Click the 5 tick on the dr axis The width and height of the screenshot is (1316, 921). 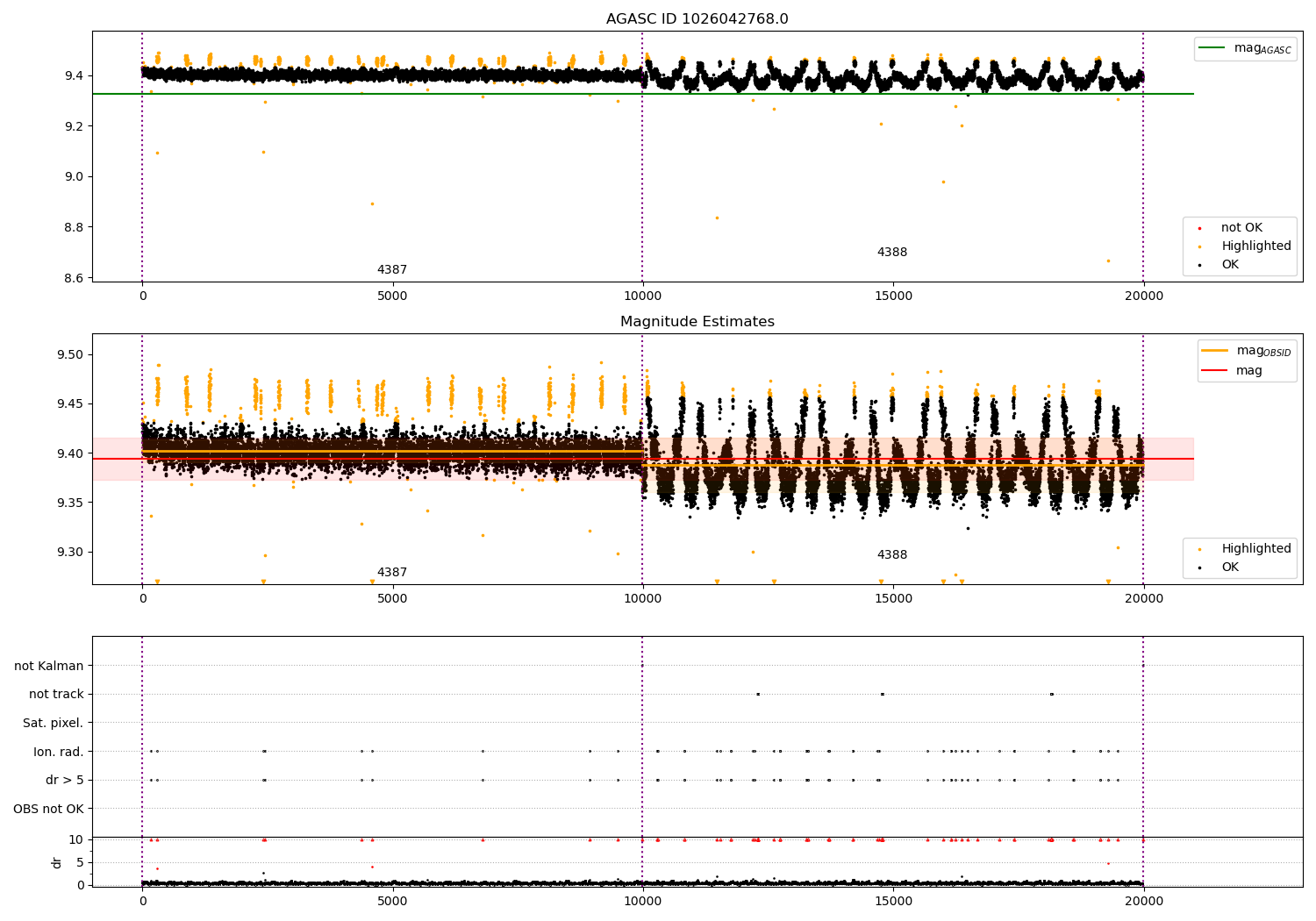point(81,862)
